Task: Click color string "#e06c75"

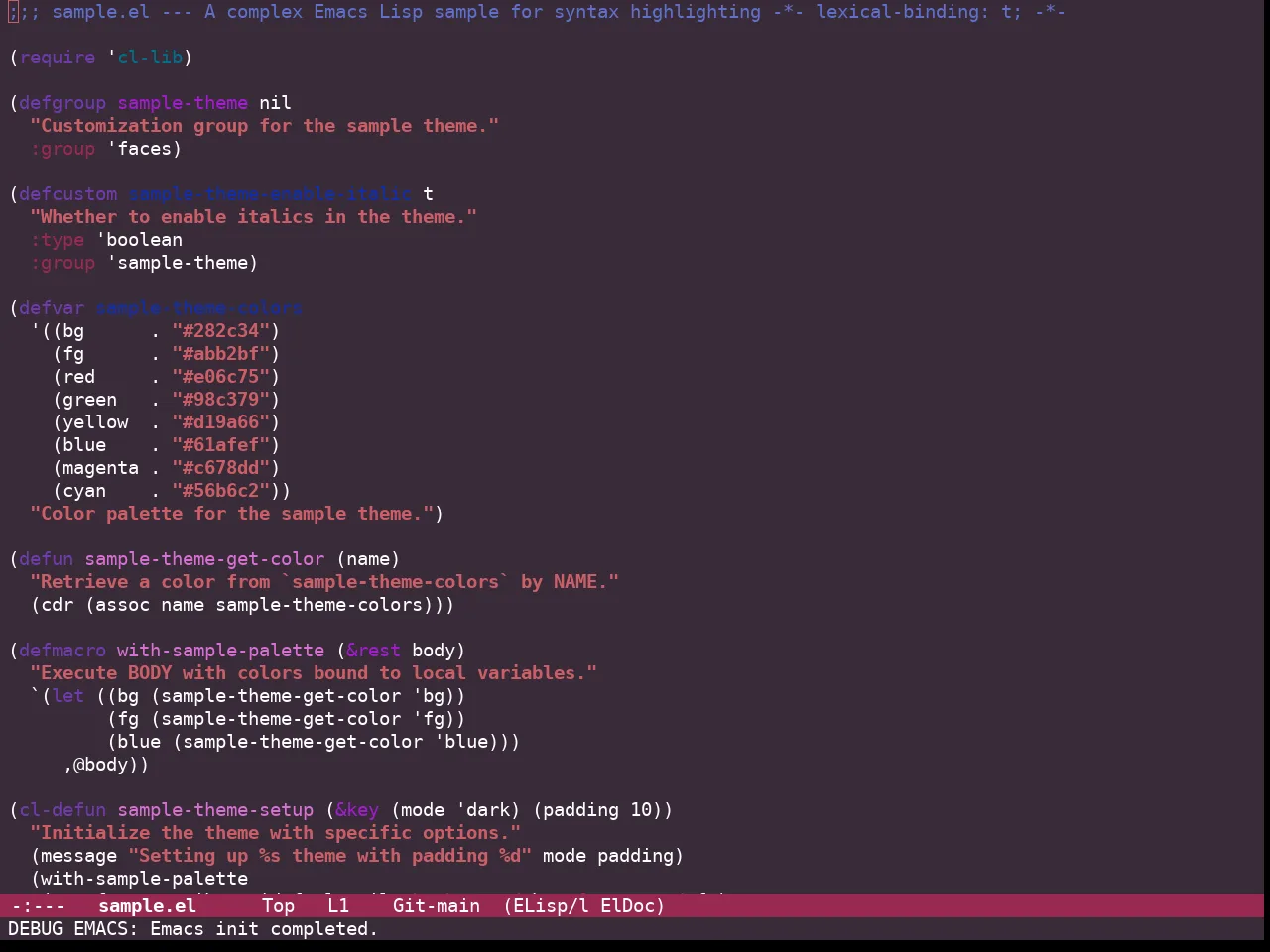Action: [221, 377]
